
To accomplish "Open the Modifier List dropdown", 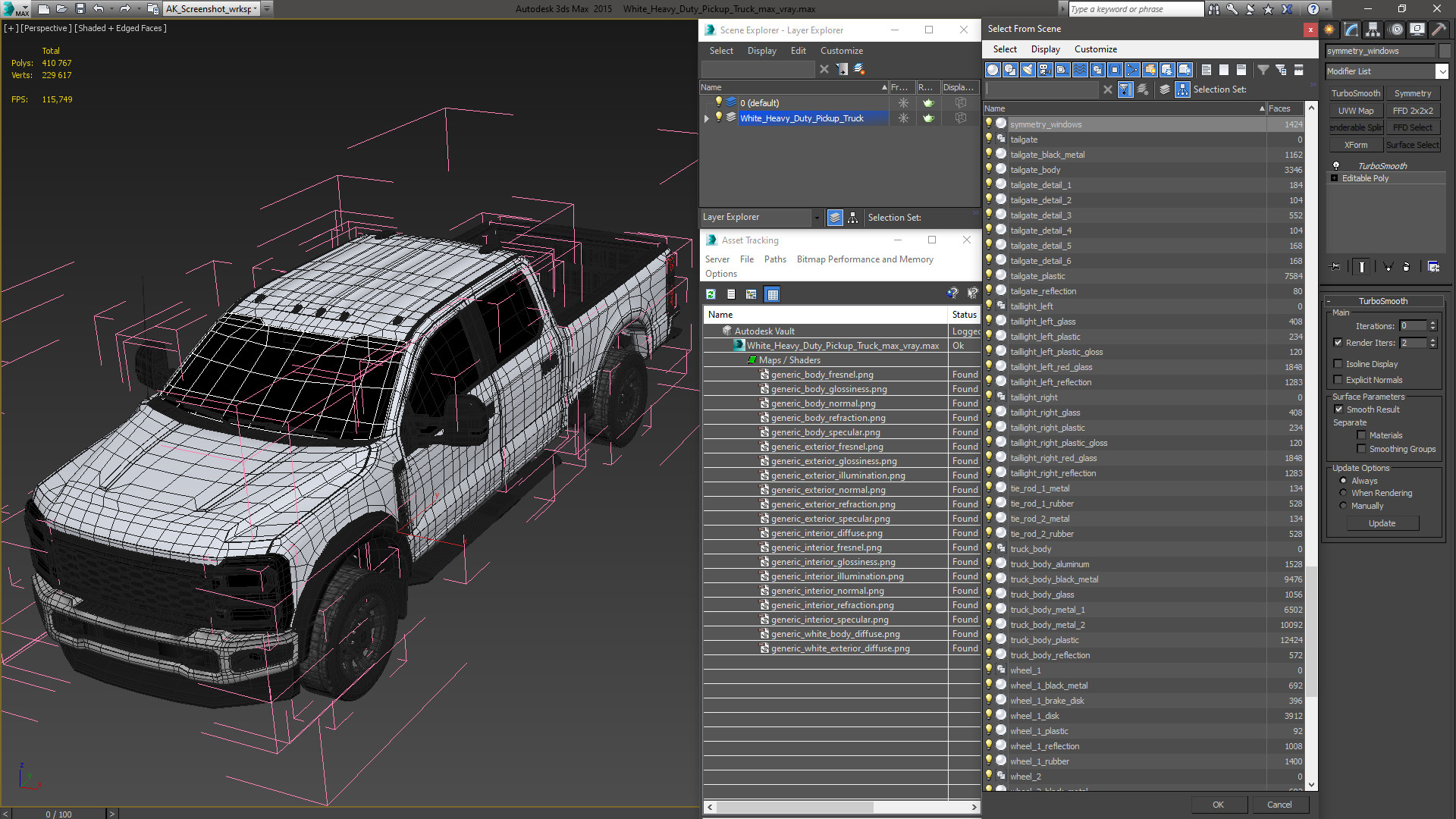I will 1442,71.
